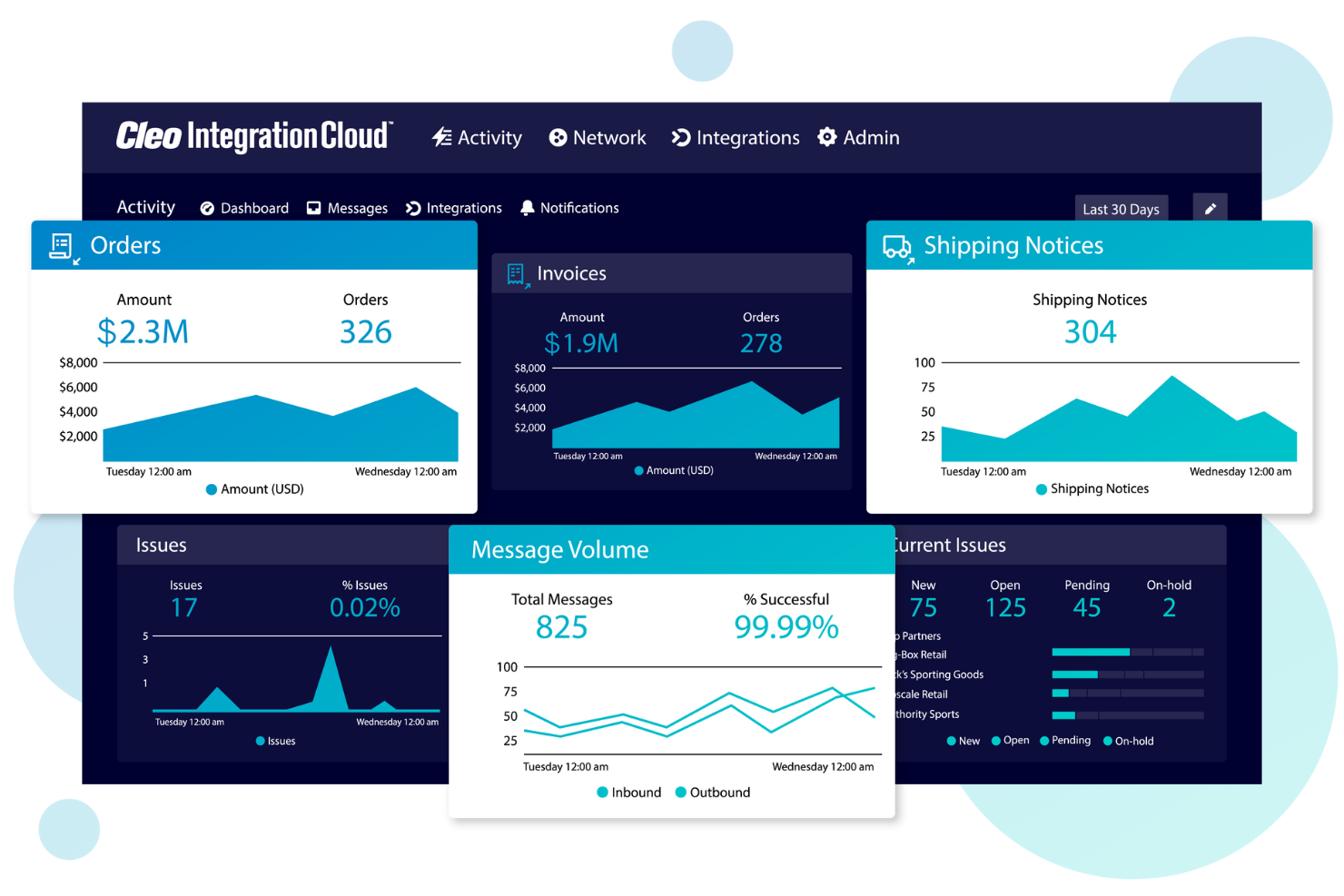
Task: Open the Integrations sub-tab under Activity
Action: [454, 208]
